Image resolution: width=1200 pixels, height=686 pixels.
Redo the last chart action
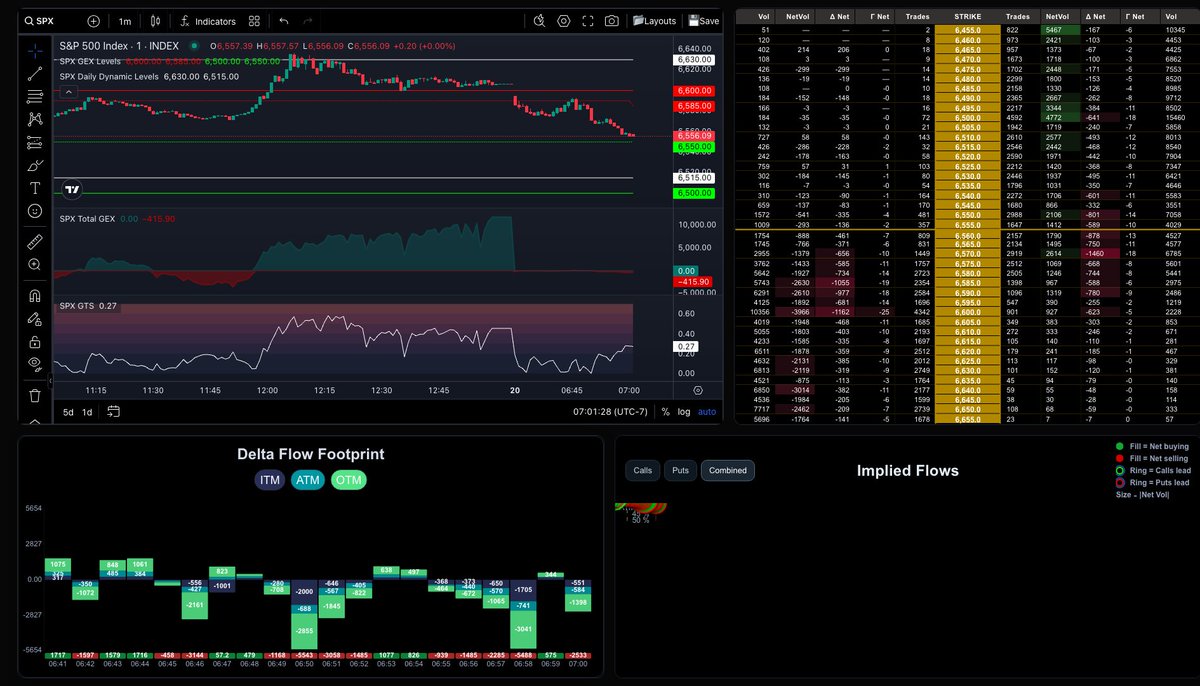pos(308,21)
